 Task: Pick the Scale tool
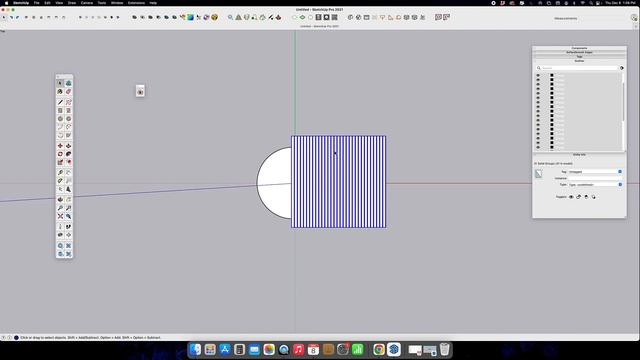(x=60, y=162)
